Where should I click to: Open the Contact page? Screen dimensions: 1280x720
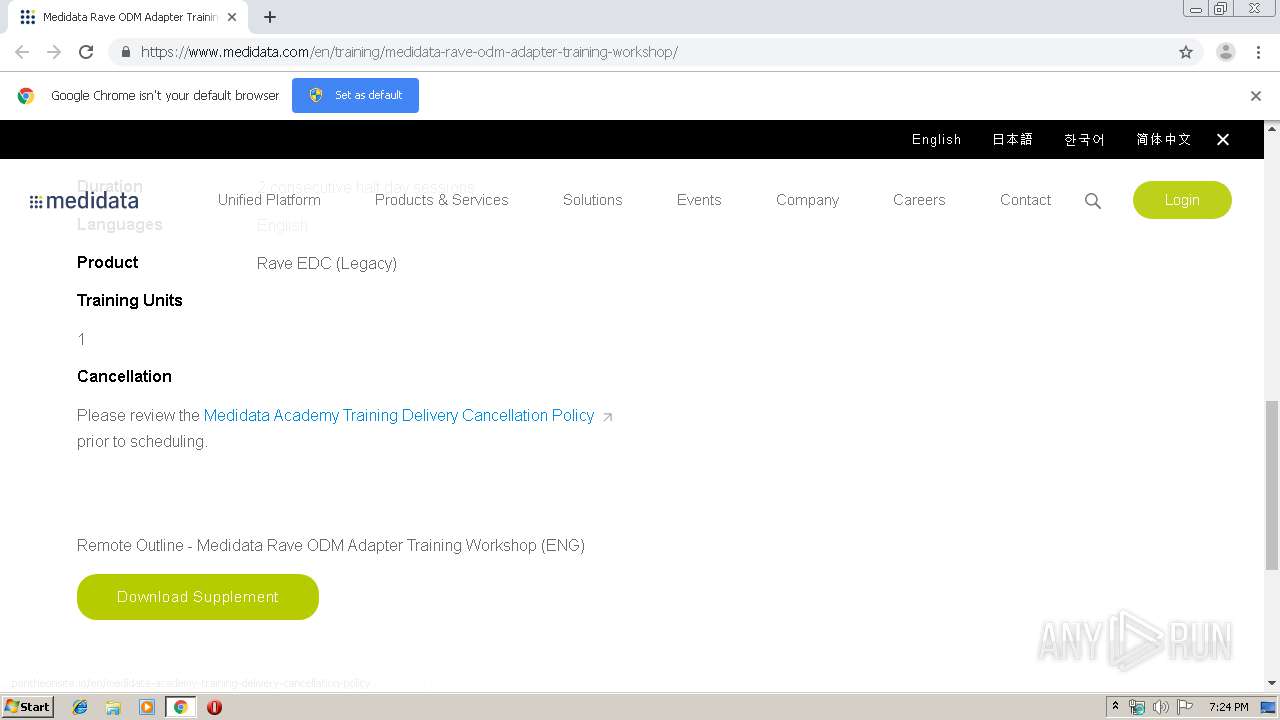pyautogui.click(x=1025, y=200)
